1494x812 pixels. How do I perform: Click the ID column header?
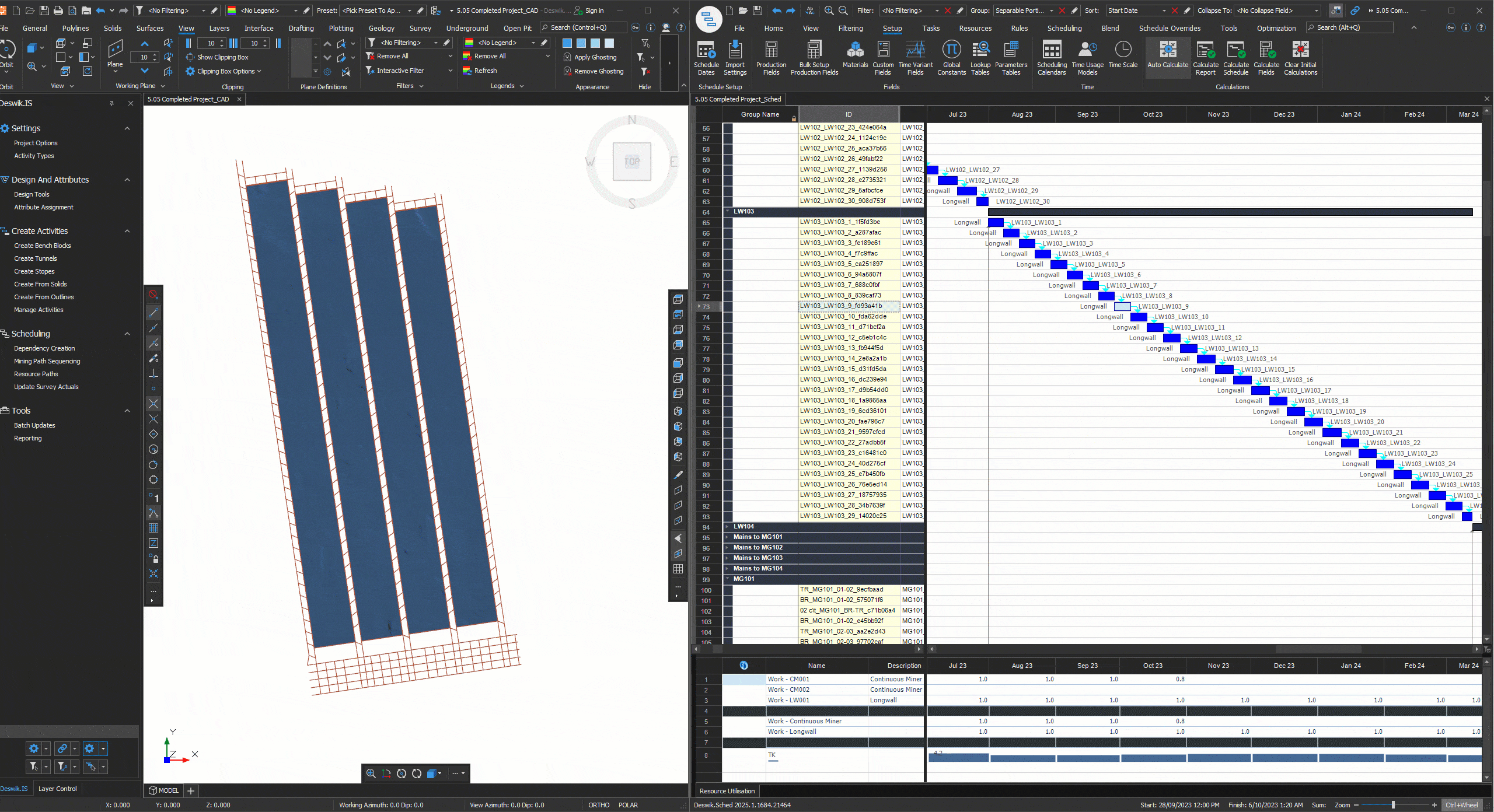[x=849, y=114]
